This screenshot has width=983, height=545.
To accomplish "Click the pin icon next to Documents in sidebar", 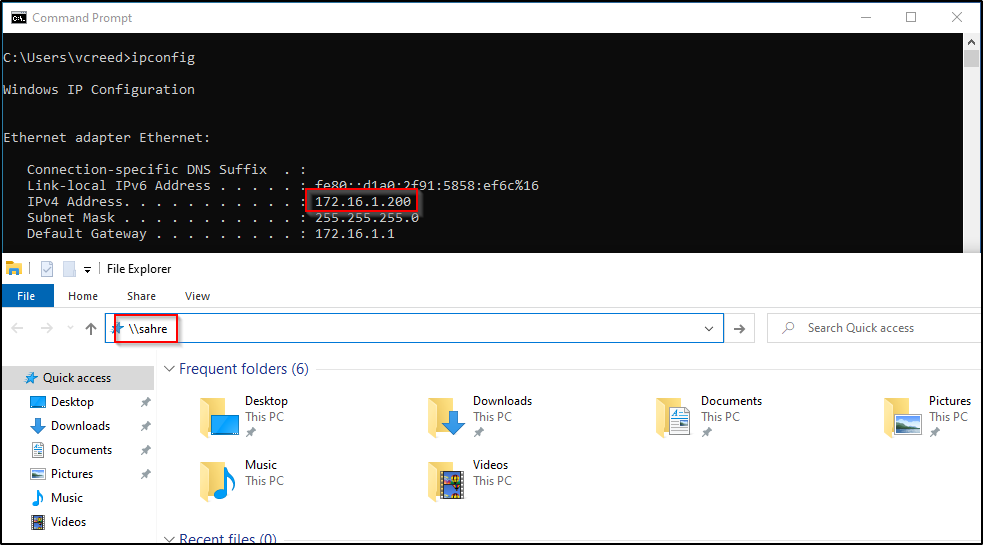I will pos(145,450).
